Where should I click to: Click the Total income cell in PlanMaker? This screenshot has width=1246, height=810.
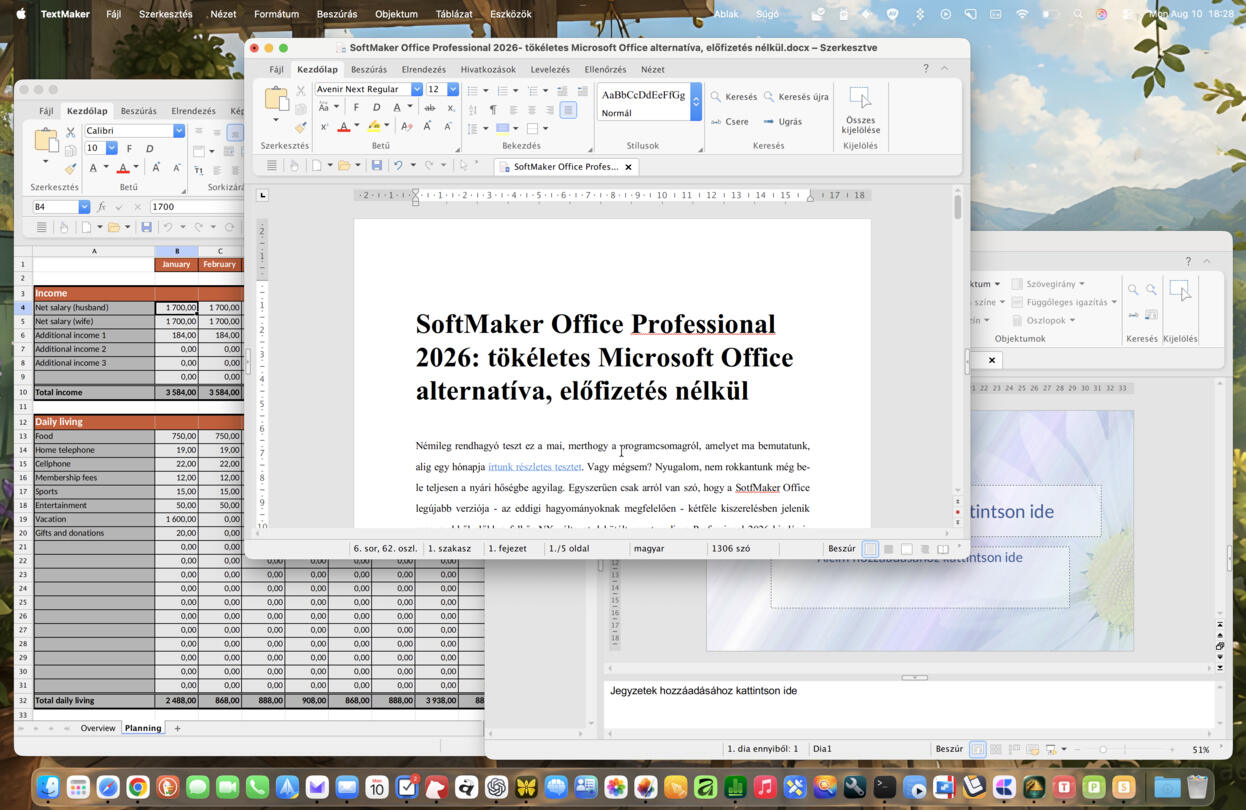tap(94, 392)
